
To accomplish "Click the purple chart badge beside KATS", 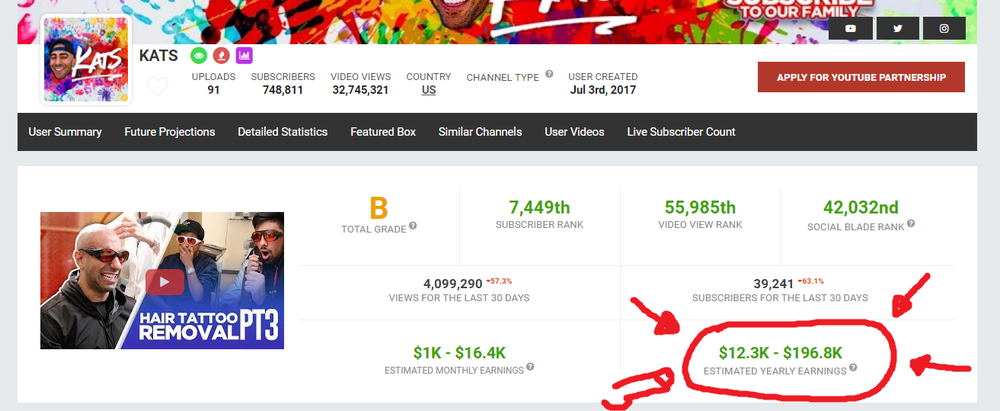I will click(x=244, y=56).
